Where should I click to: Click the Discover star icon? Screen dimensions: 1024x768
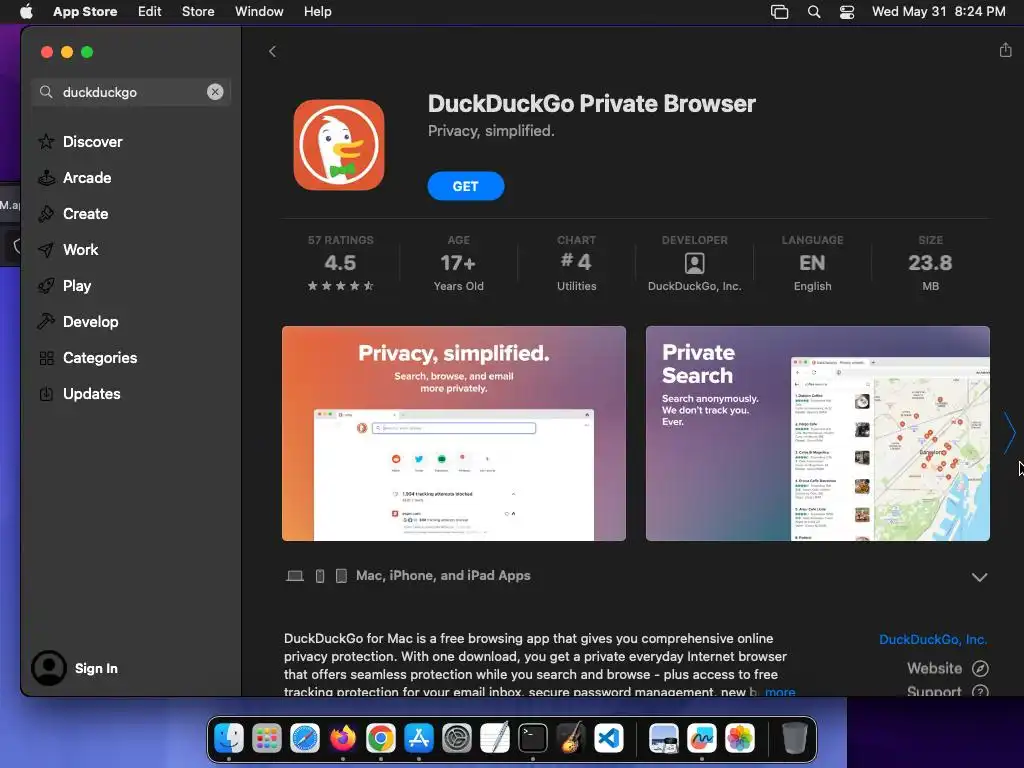click(x=46, y=142)
